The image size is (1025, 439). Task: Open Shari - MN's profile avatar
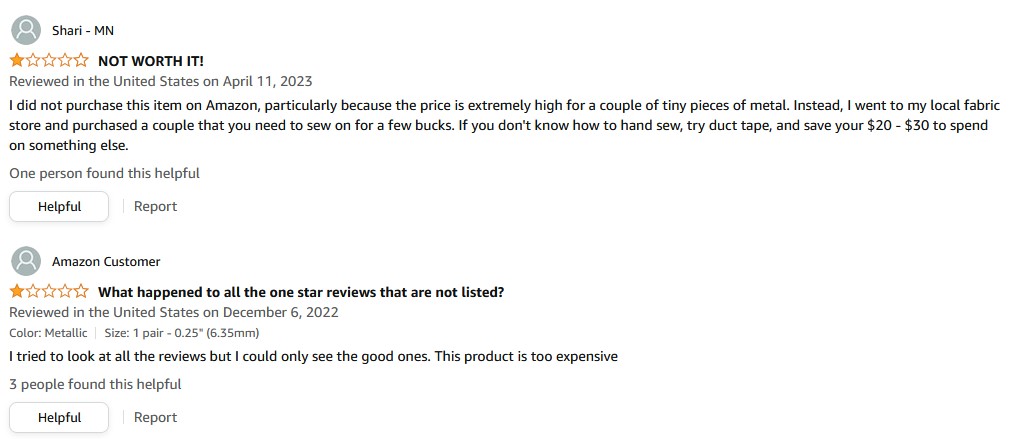pos(26,30)
